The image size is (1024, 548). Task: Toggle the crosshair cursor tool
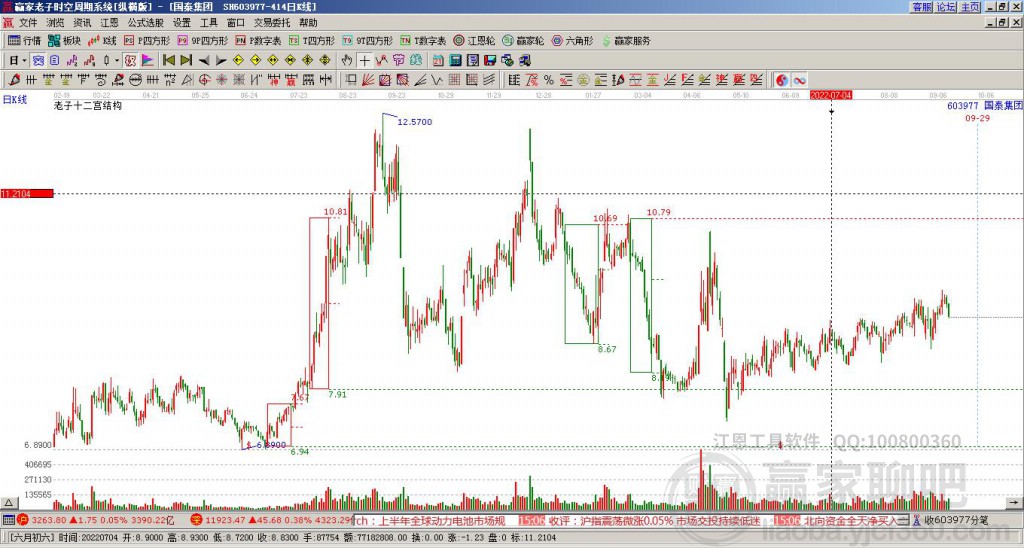click(364, 60)
